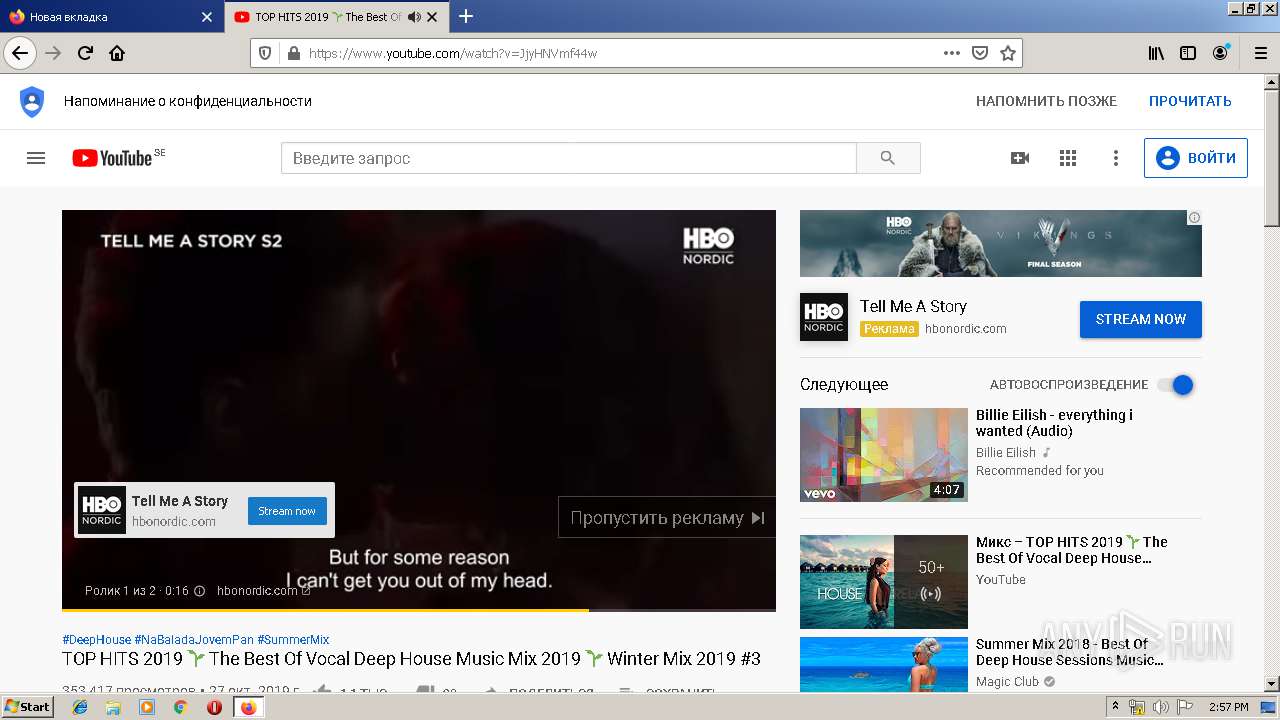Click the Tell Me A Story sidebar ad title

[913, 306]
